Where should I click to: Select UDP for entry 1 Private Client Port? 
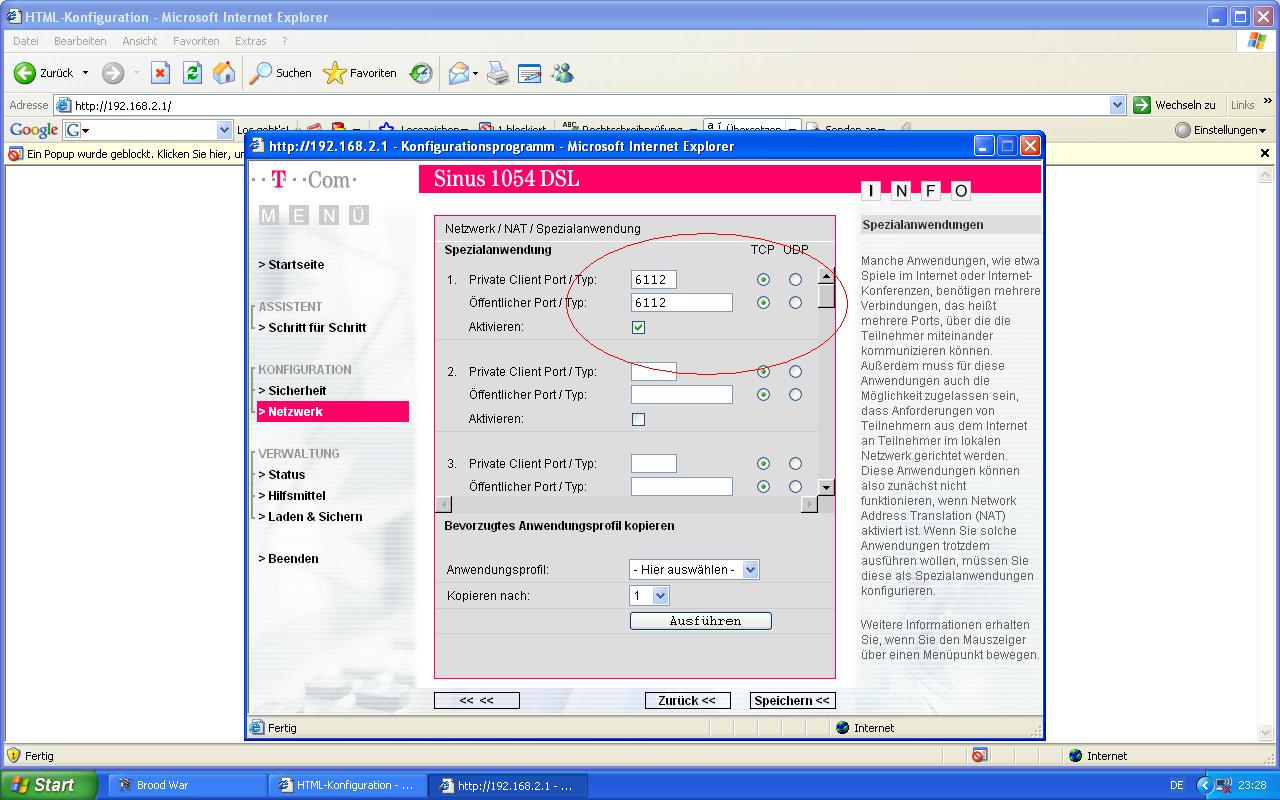pos(796,280)
